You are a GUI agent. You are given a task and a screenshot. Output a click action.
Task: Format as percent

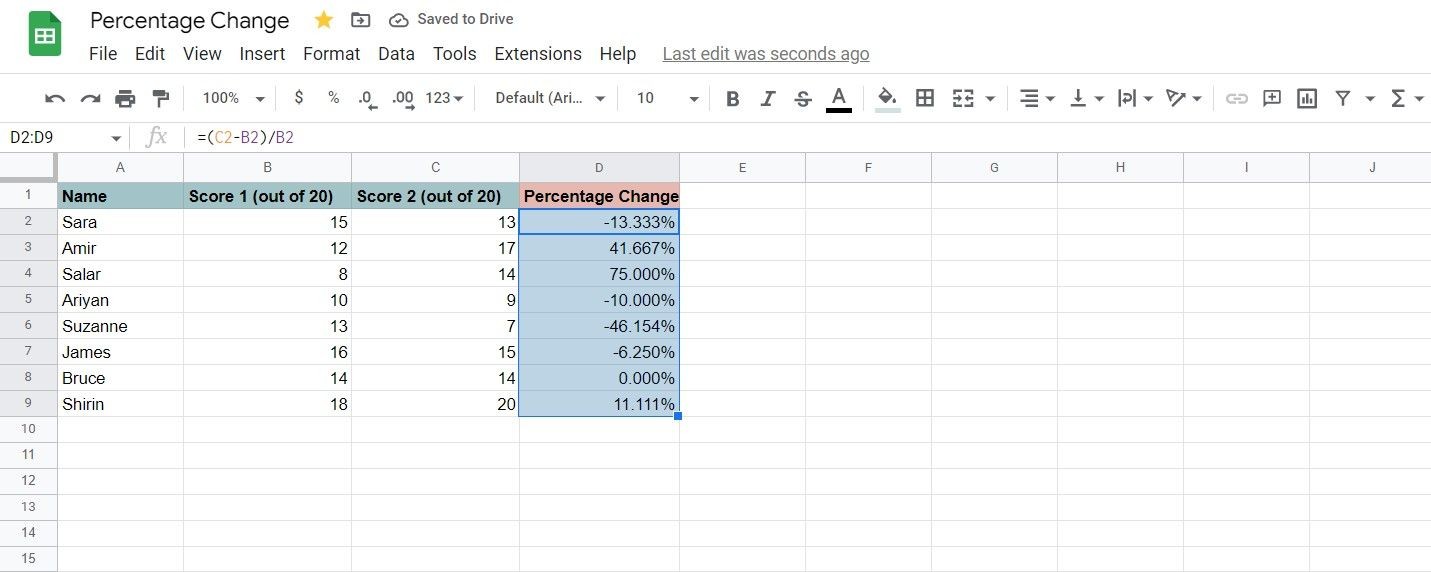(333, 98)
